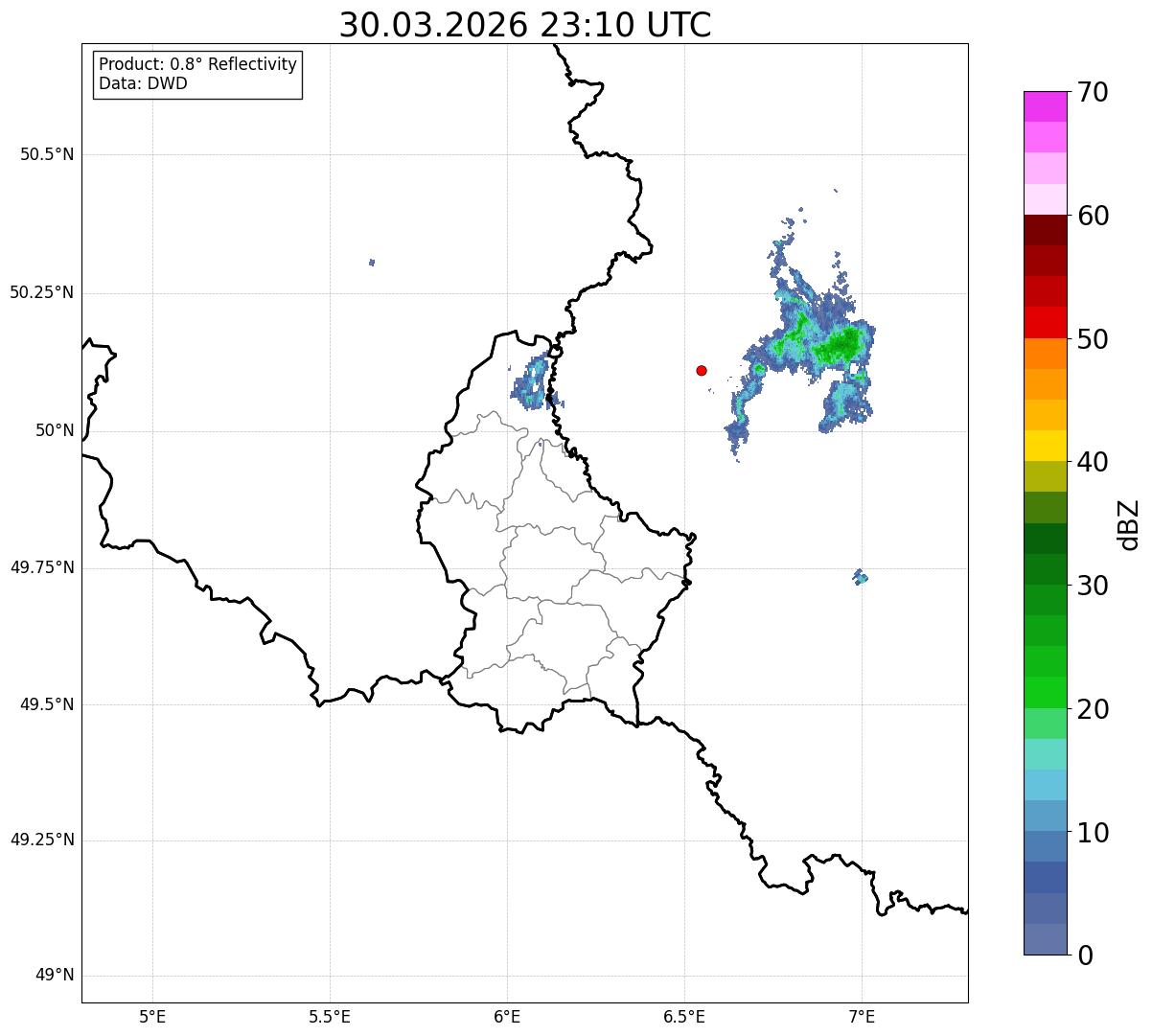Screen dimensions: 1152x1036
Task: Click the red station marker dot
Action: point(702,370)
